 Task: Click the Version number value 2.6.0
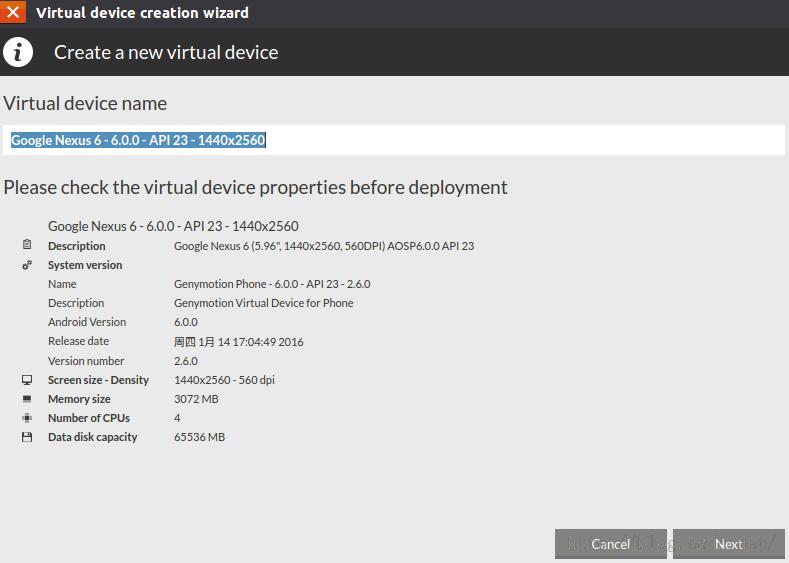point(186,361)
